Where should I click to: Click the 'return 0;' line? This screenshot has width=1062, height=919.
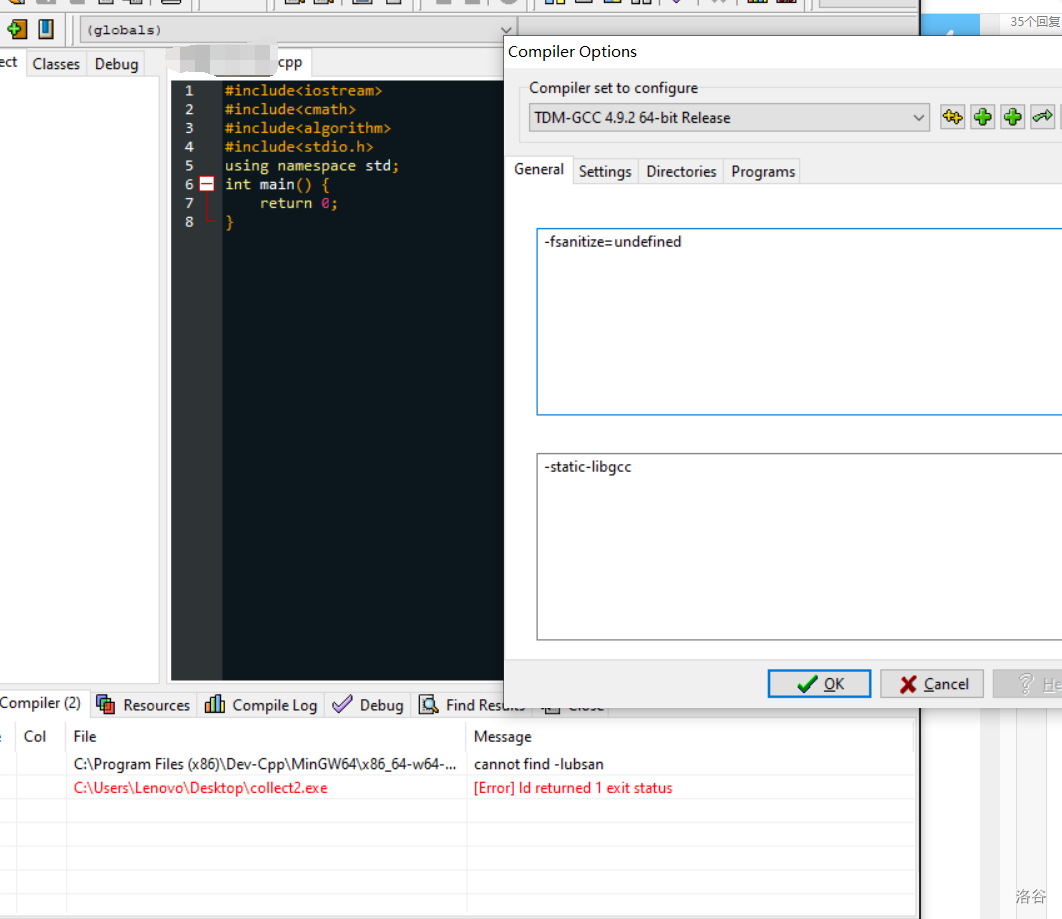coord(299,203)
